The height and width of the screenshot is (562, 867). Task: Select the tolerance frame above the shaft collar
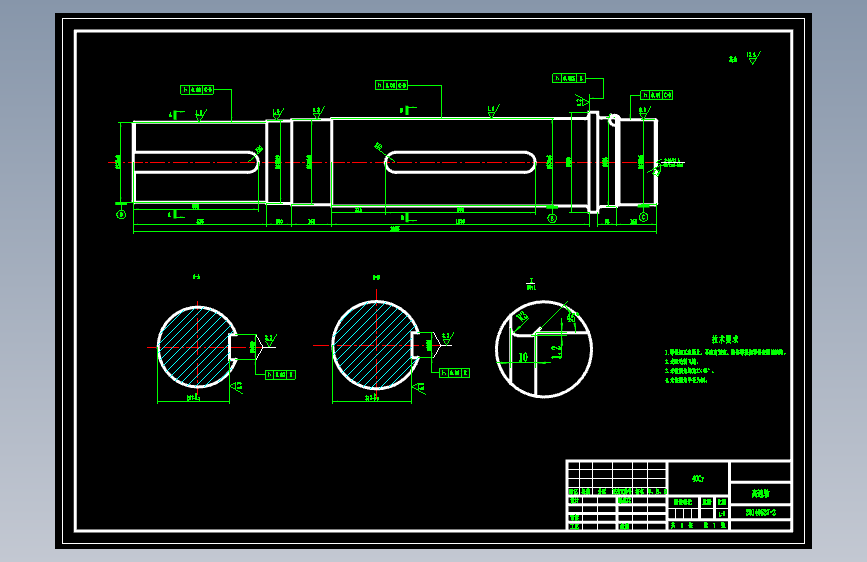(x=569, y=78)
